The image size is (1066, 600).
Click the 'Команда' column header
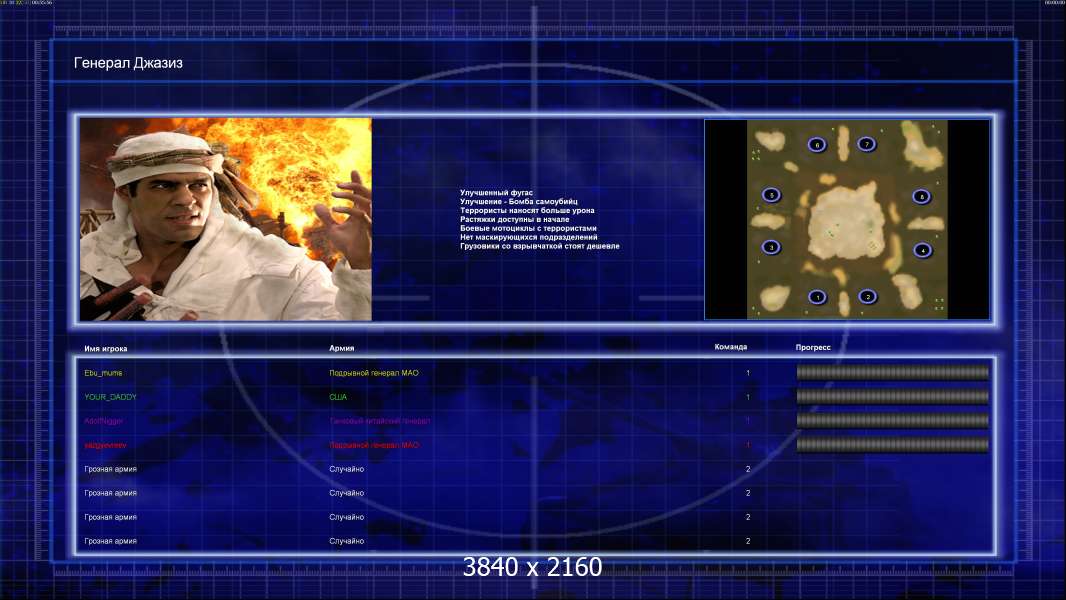[x=731, y=347]
